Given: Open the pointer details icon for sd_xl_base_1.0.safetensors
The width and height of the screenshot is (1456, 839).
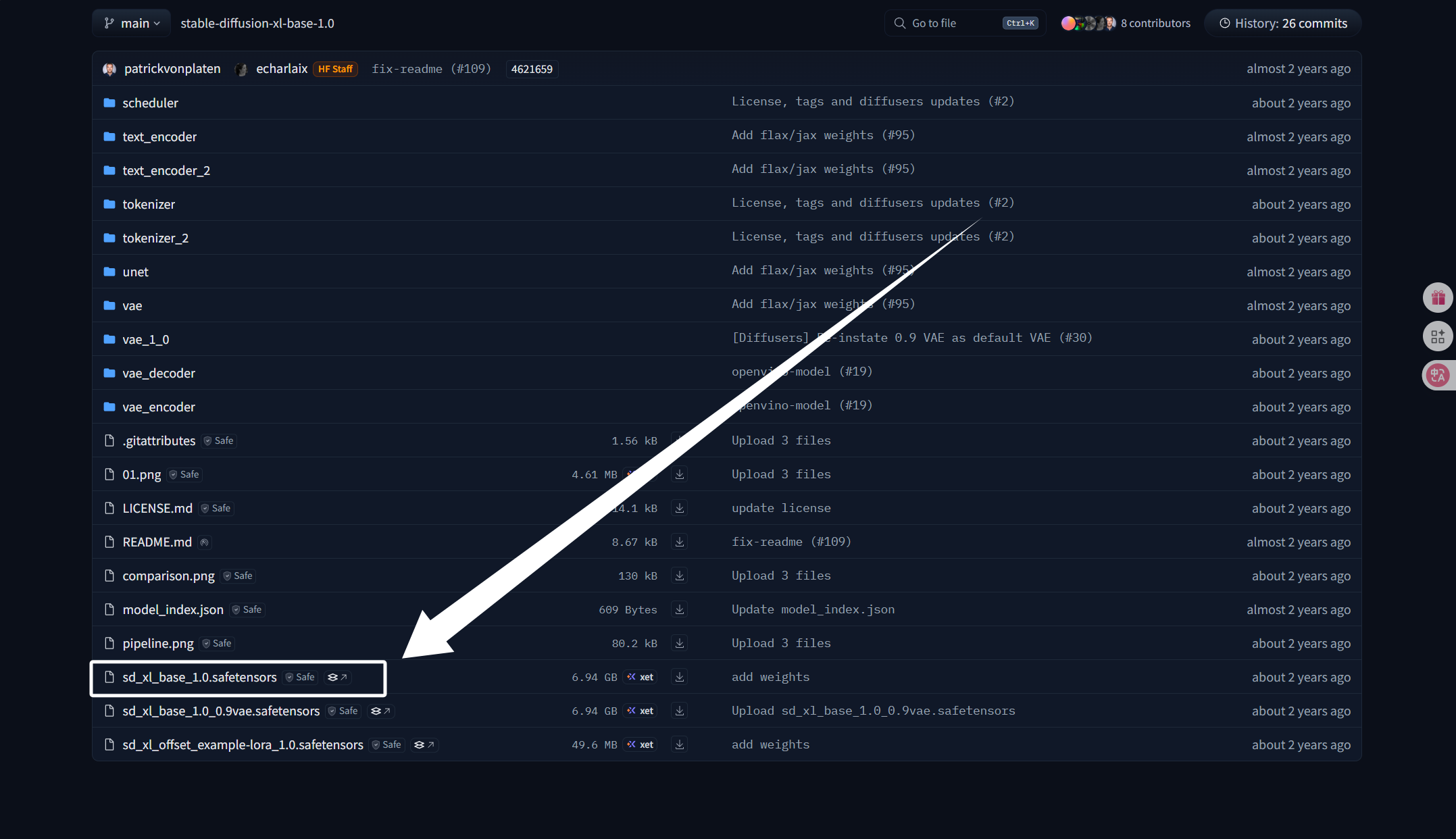Looking at the screenshot, I should (x=337, y=677).
